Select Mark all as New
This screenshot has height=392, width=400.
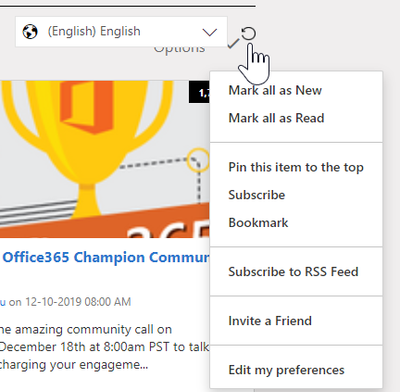[275, 90]
